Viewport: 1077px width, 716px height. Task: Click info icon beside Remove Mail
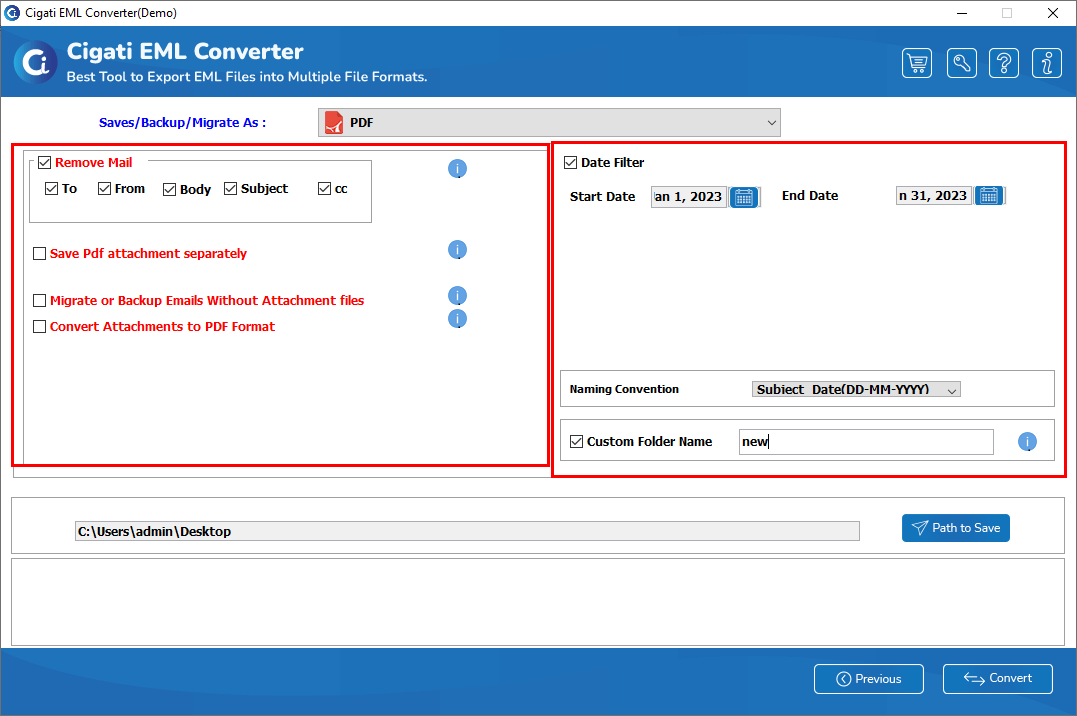click(457, 168)
